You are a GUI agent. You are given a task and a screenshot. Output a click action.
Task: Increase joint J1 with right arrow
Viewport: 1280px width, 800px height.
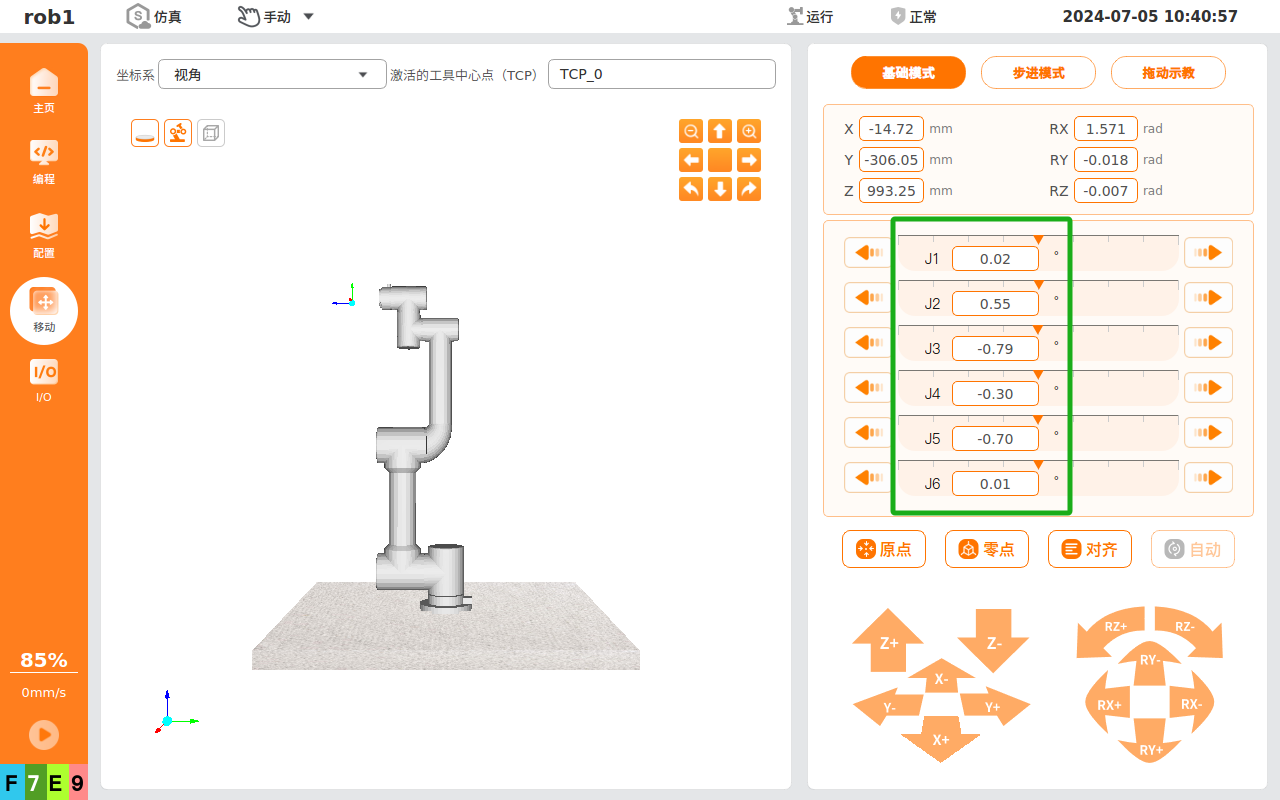click(1208, 253)
